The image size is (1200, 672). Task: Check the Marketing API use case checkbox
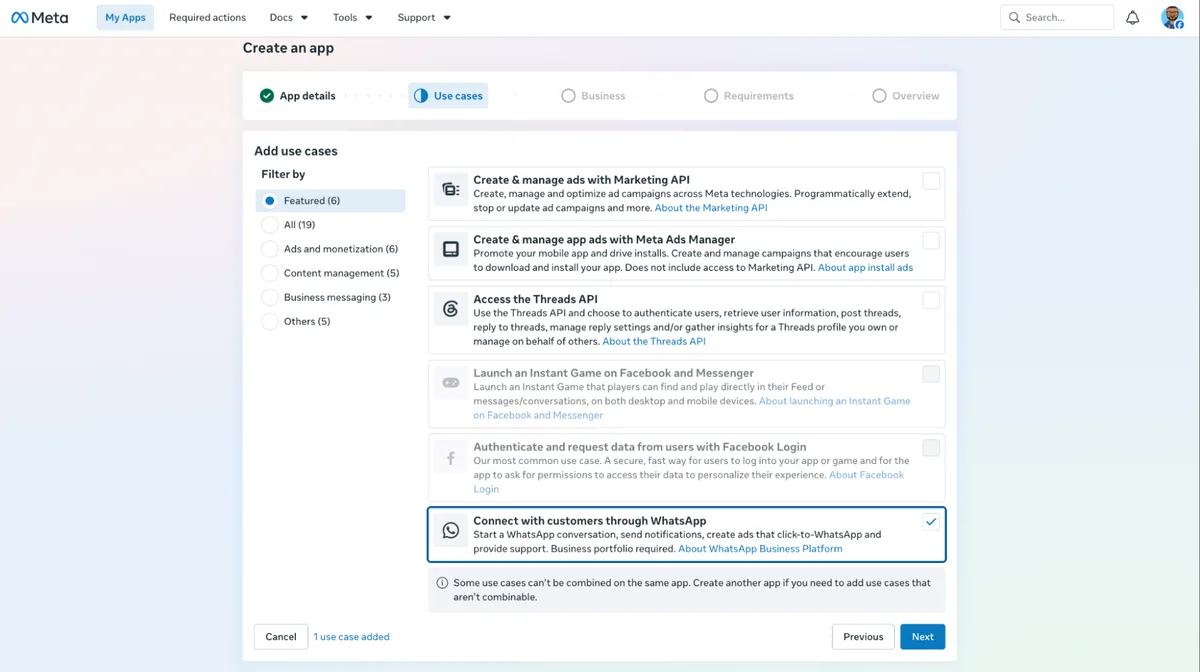pyautogui.click(x=931, y=181)
